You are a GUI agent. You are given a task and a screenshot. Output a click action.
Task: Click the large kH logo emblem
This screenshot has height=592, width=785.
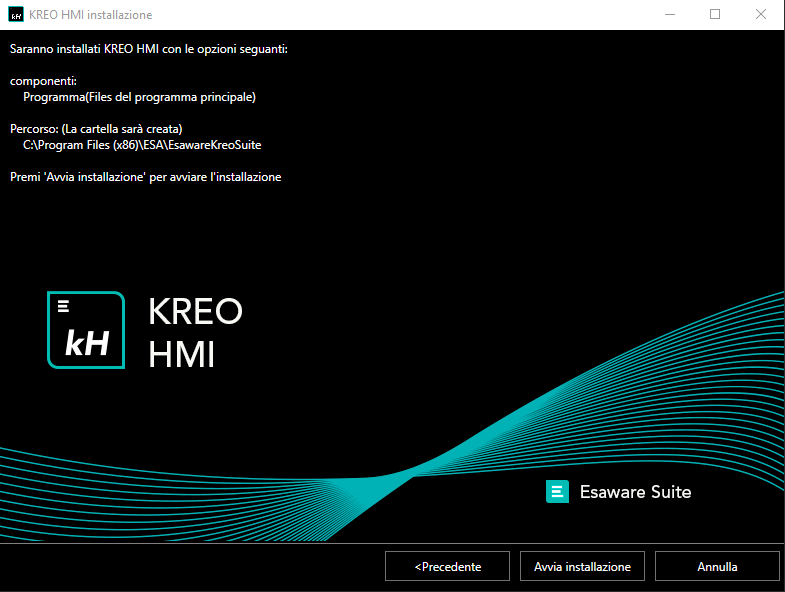86,330
